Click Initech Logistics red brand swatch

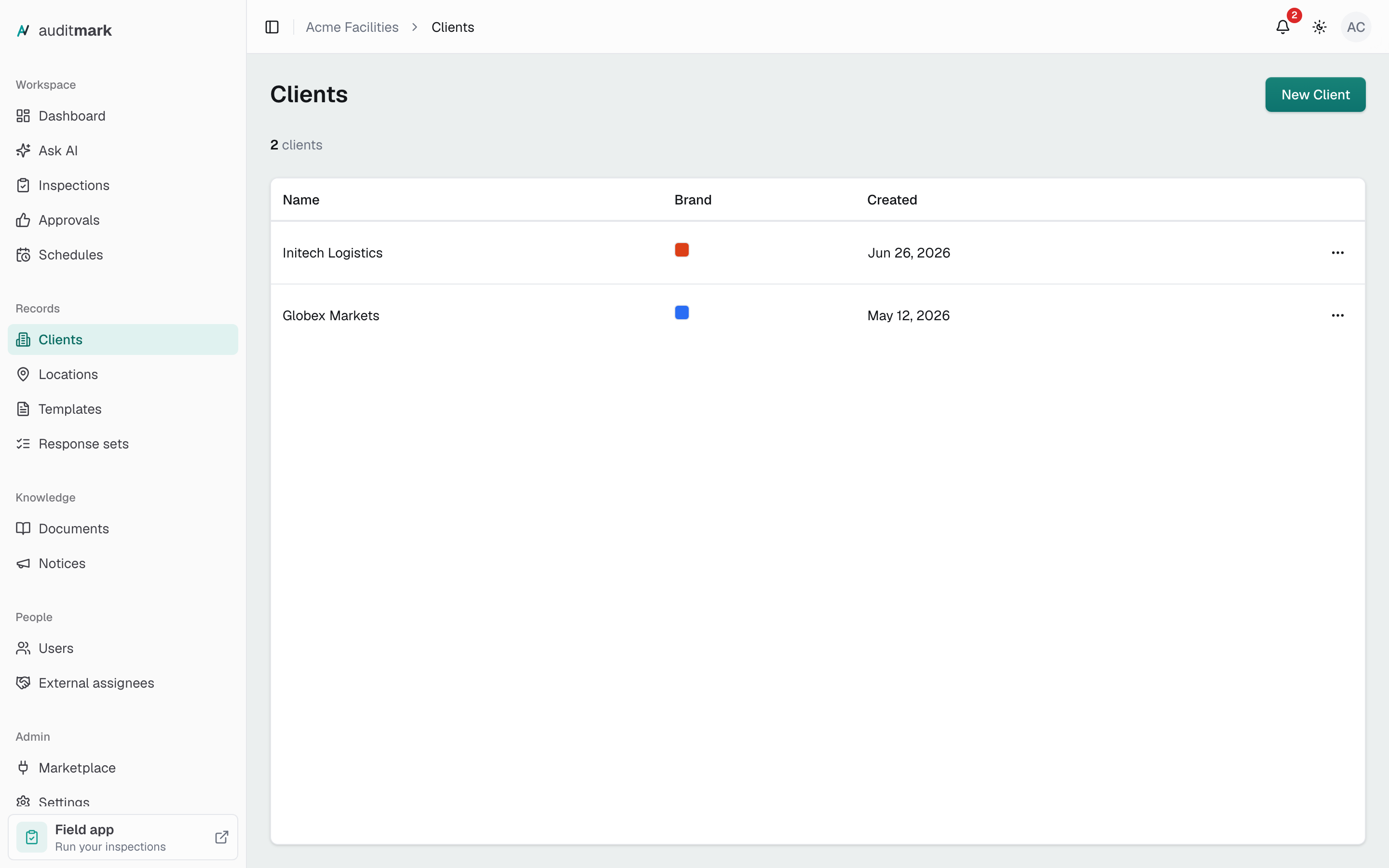tap(682, 250)
